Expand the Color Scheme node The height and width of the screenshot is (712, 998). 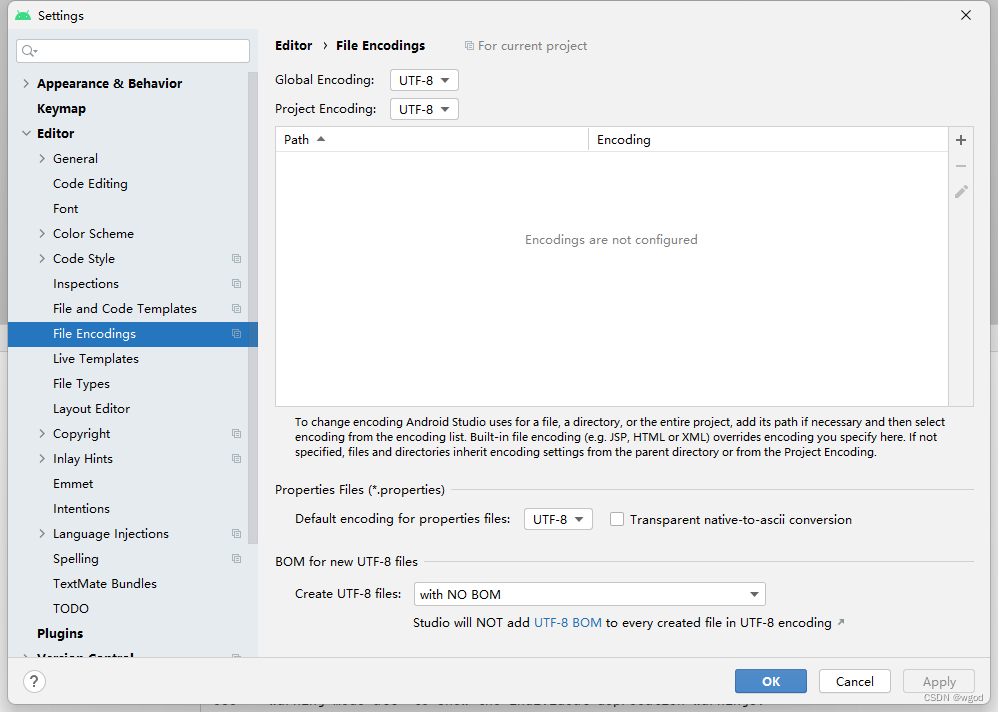[x=42, y=234]
